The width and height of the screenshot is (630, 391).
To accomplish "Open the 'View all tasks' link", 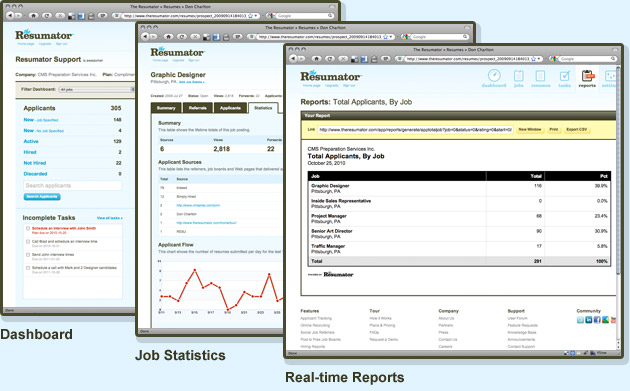I will pos(110,218).
